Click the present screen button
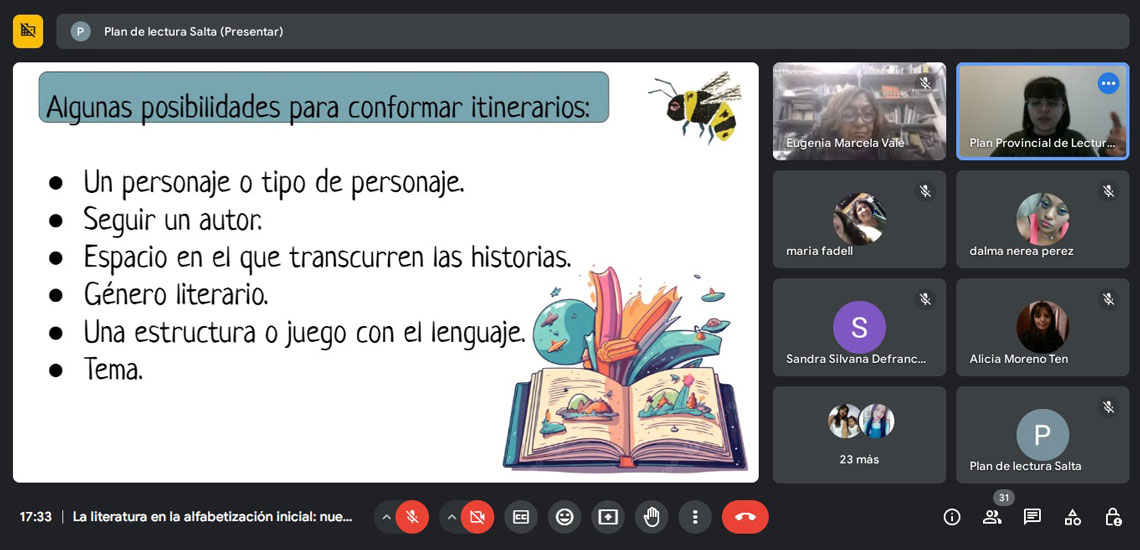 coord(608,517)
